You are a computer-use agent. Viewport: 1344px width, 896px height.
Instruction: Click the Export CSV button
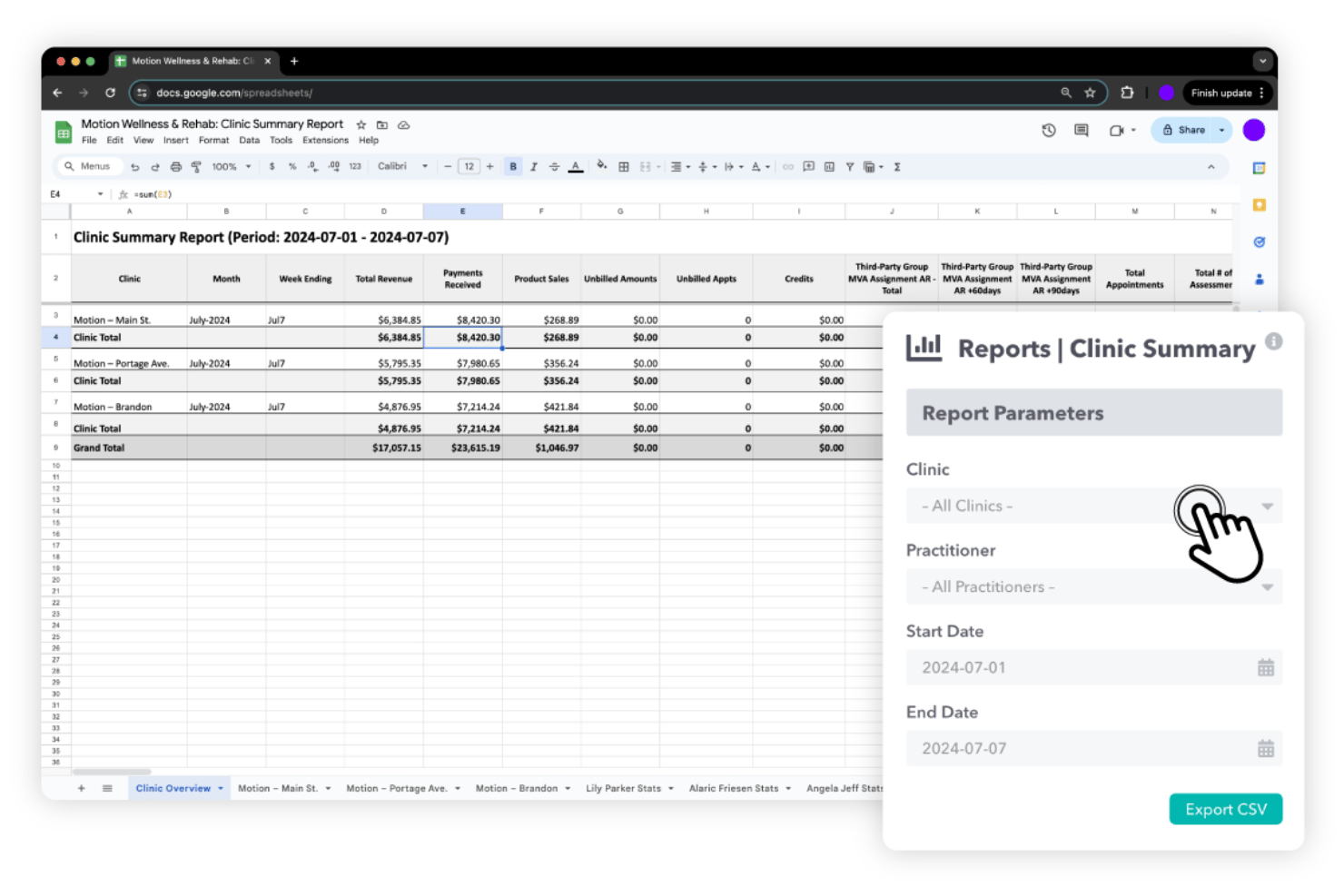tap(1226, 810)
